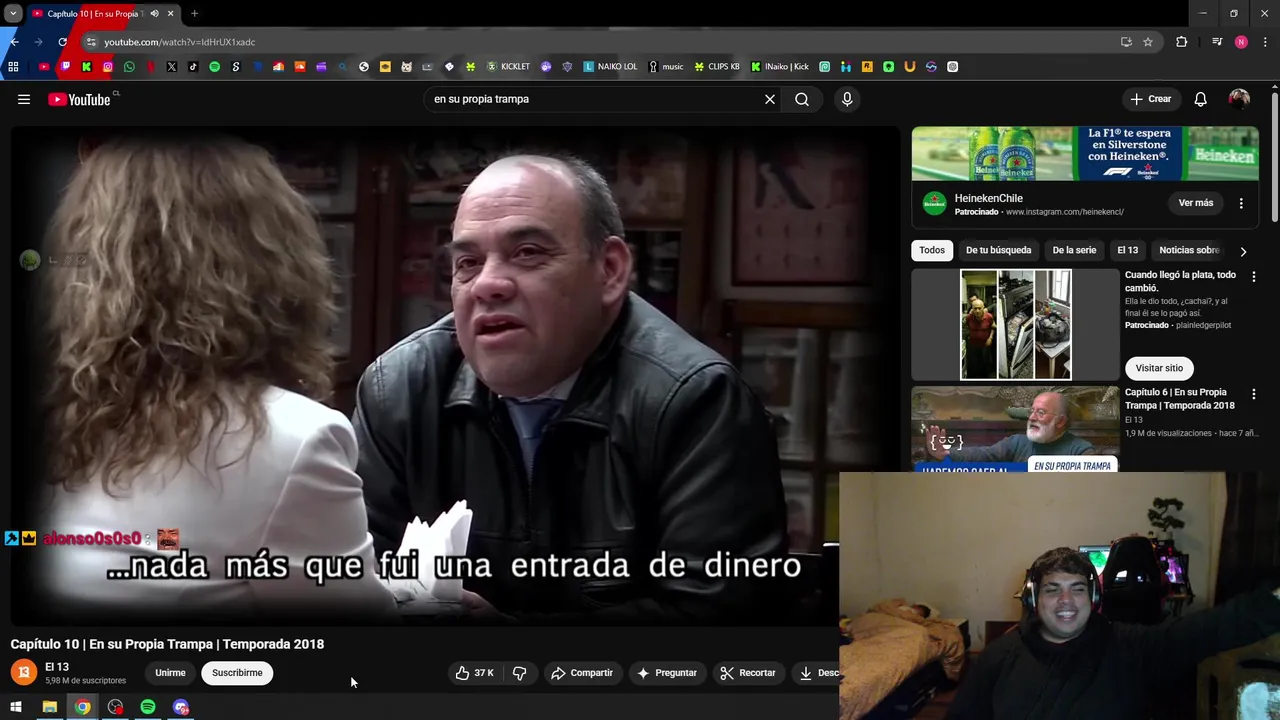The height and width of the screenshot is (720, 1280).
Task: Dislike the video with thumbs-down
Action: tap(519, 673)
